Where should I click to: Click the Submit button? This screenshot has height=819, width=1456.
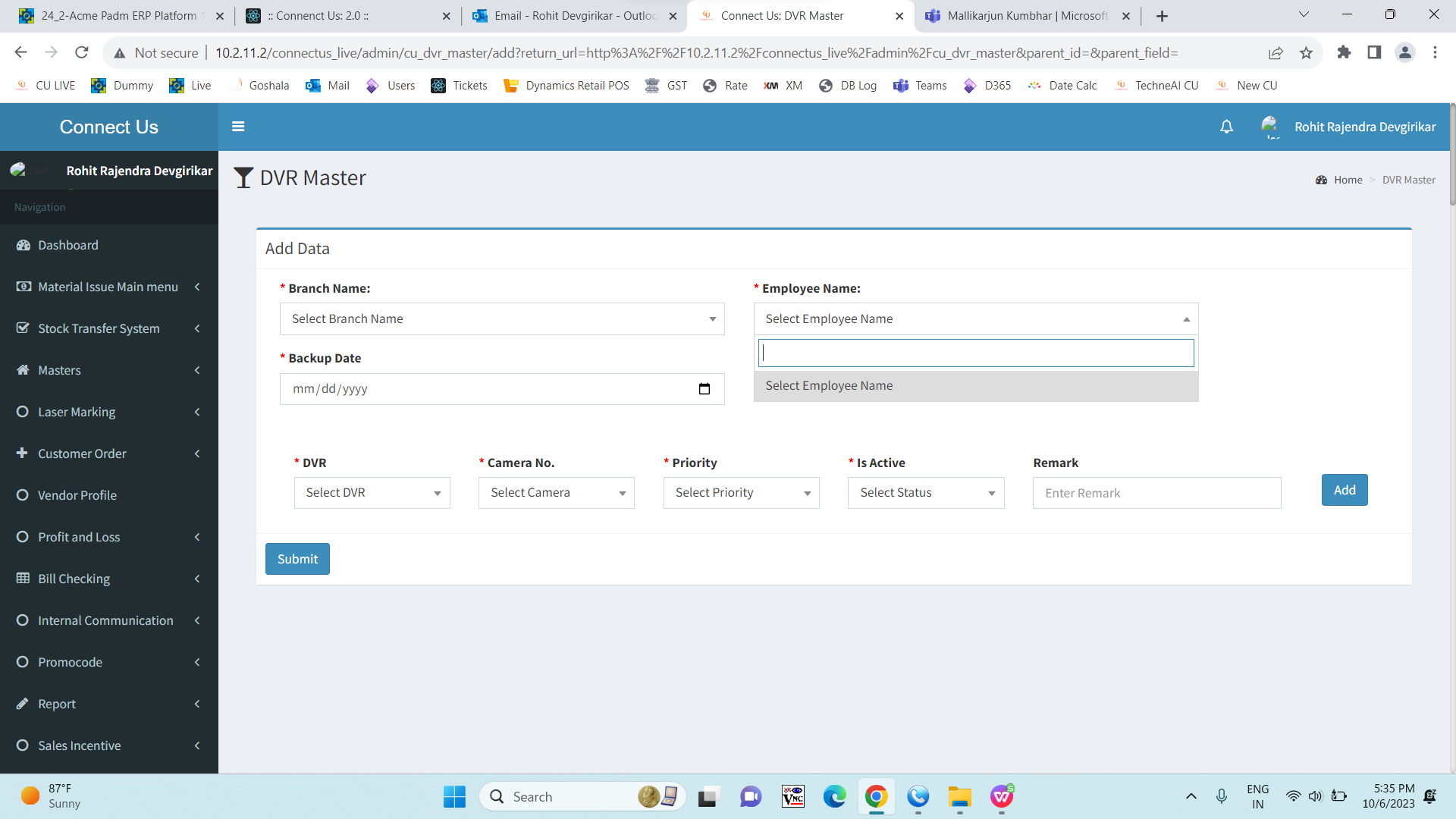pos(297,559)
